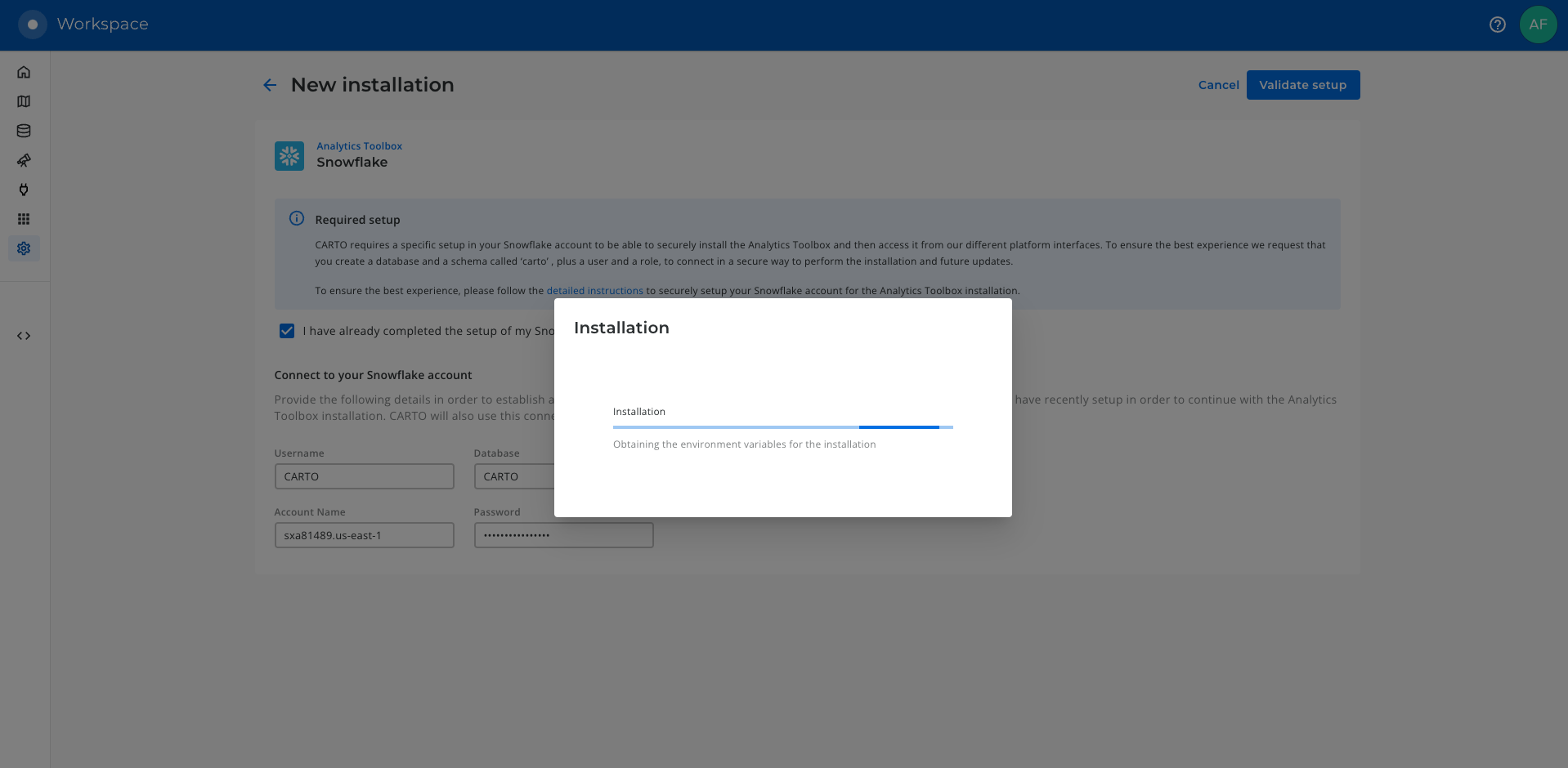Open the Developers code brackets icon
1568x768 pixels.
point(24,336)
